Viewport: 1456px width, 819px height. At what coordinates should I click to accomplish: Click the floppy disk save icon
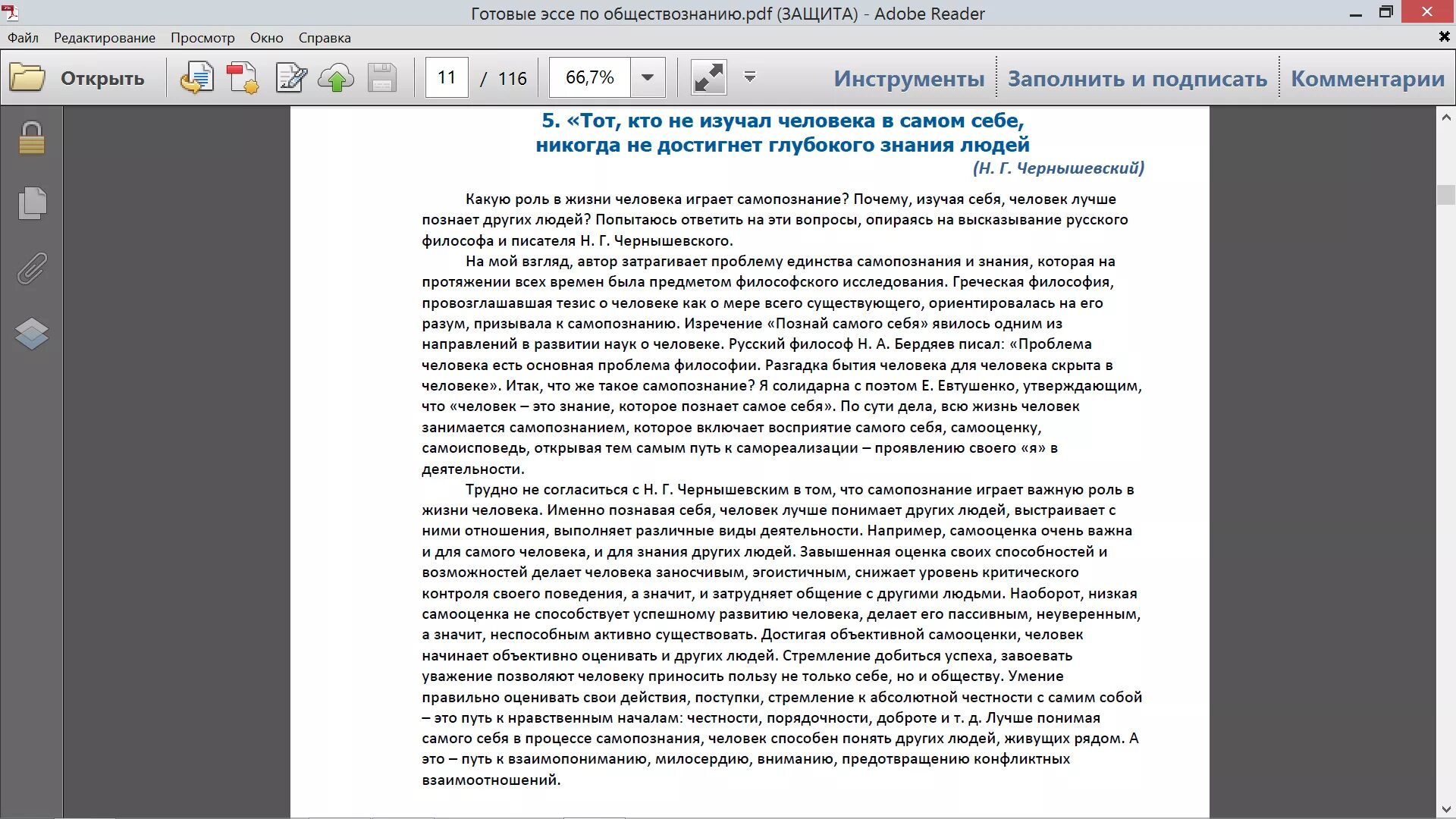tap(382, 78)
